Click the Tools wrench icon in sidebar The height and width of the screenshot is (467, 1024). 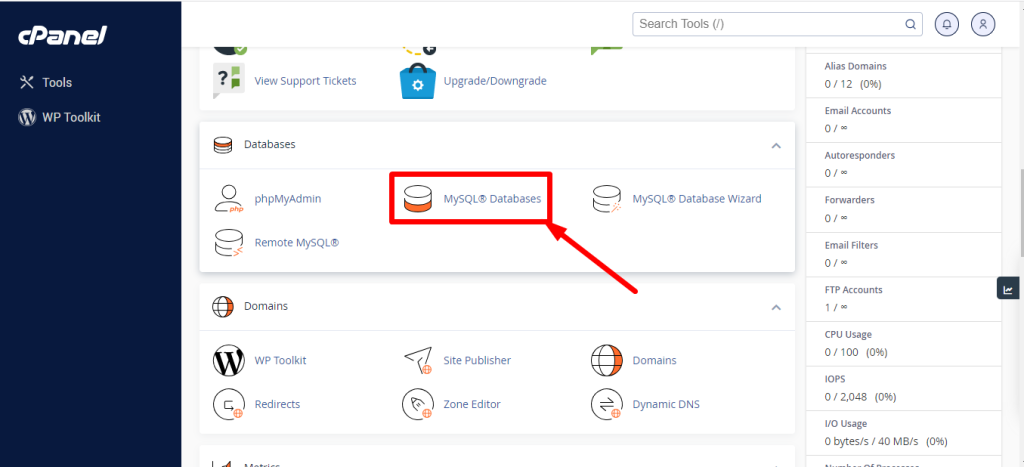(27, 82)
